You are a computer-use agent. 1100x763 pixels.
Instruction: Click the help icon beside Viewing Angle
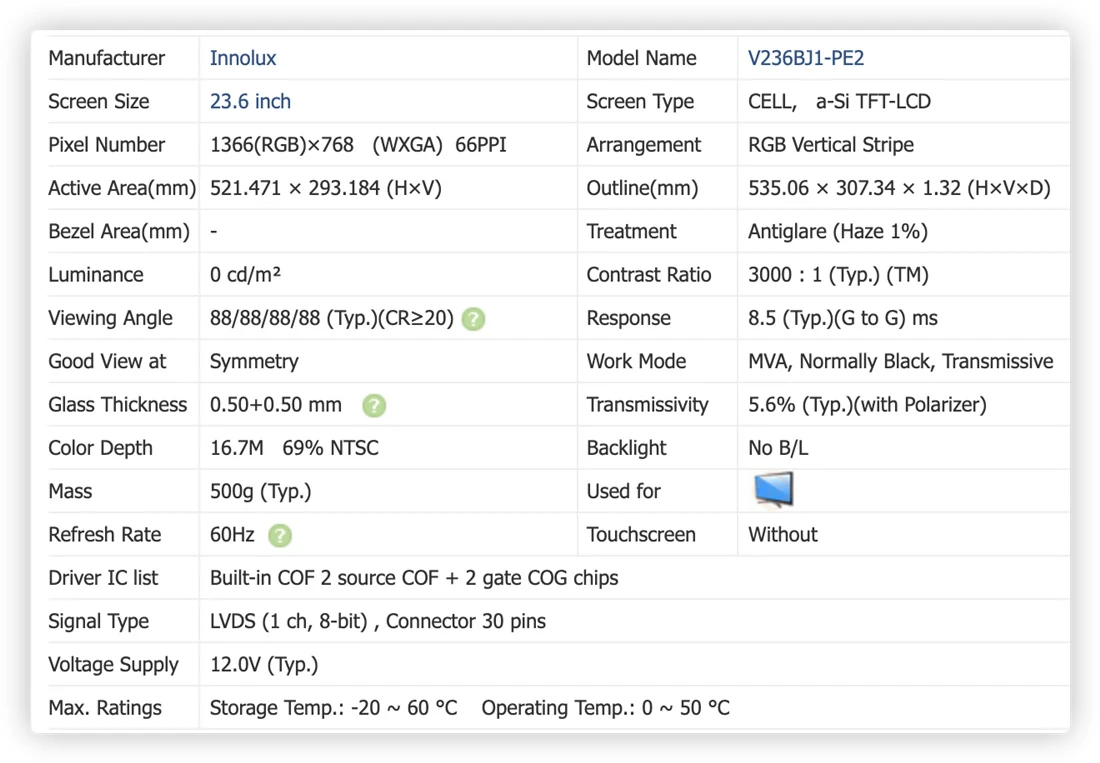tap(474, 319)
